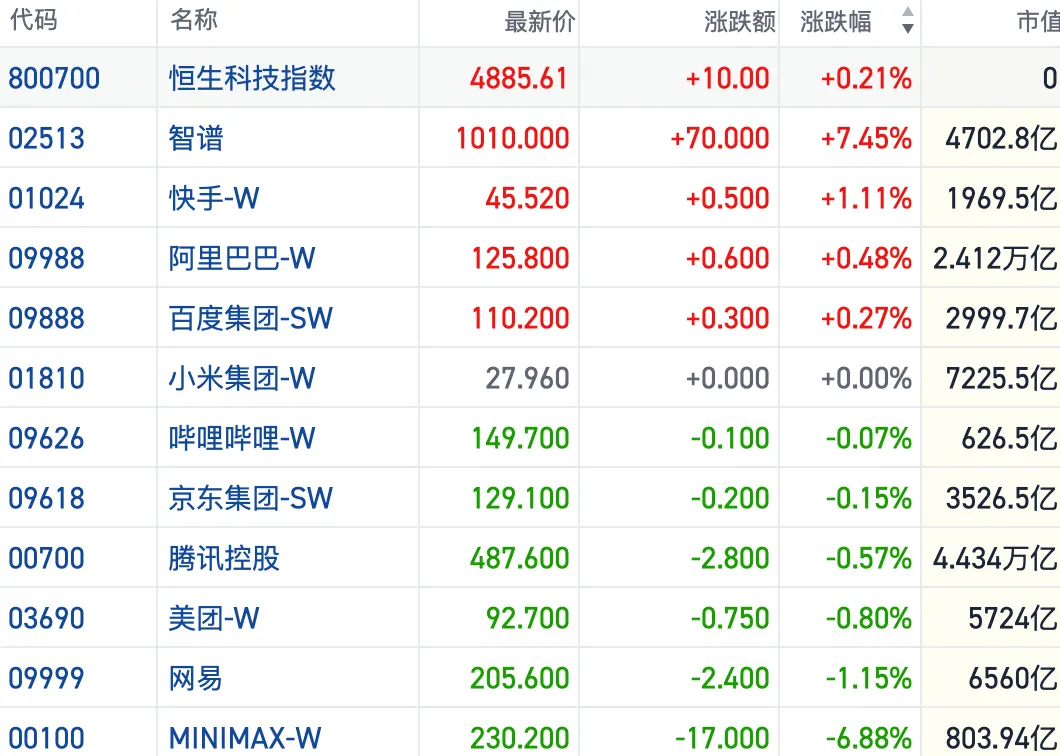Sort by the 市值 column header

pyautogui.click(x=1038, y=22)
